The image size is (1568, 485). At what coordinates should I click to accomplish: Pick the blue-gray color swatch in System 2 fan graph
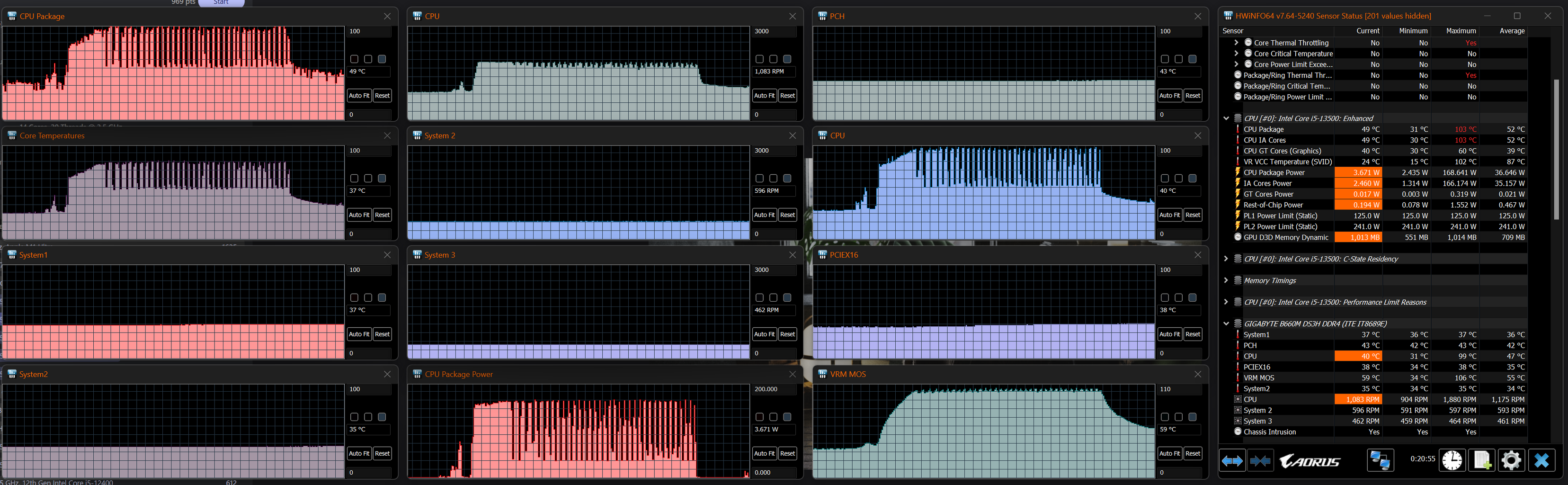tap(788, 179)
